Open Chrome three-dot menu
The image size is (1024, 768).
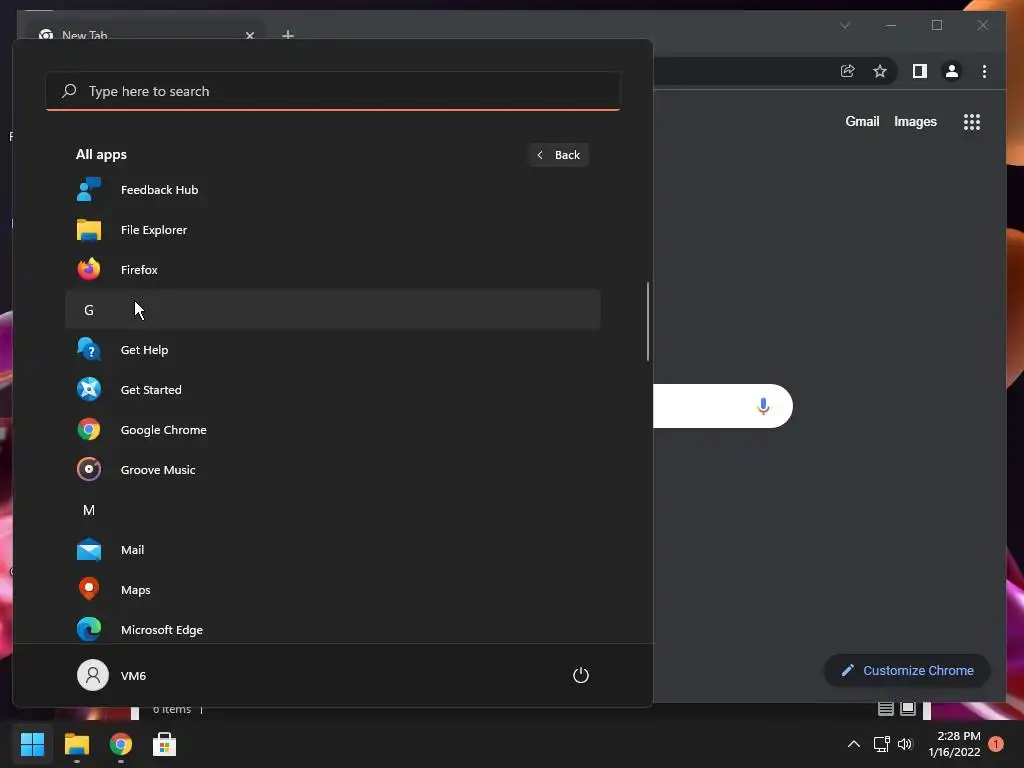click(984, 71)
